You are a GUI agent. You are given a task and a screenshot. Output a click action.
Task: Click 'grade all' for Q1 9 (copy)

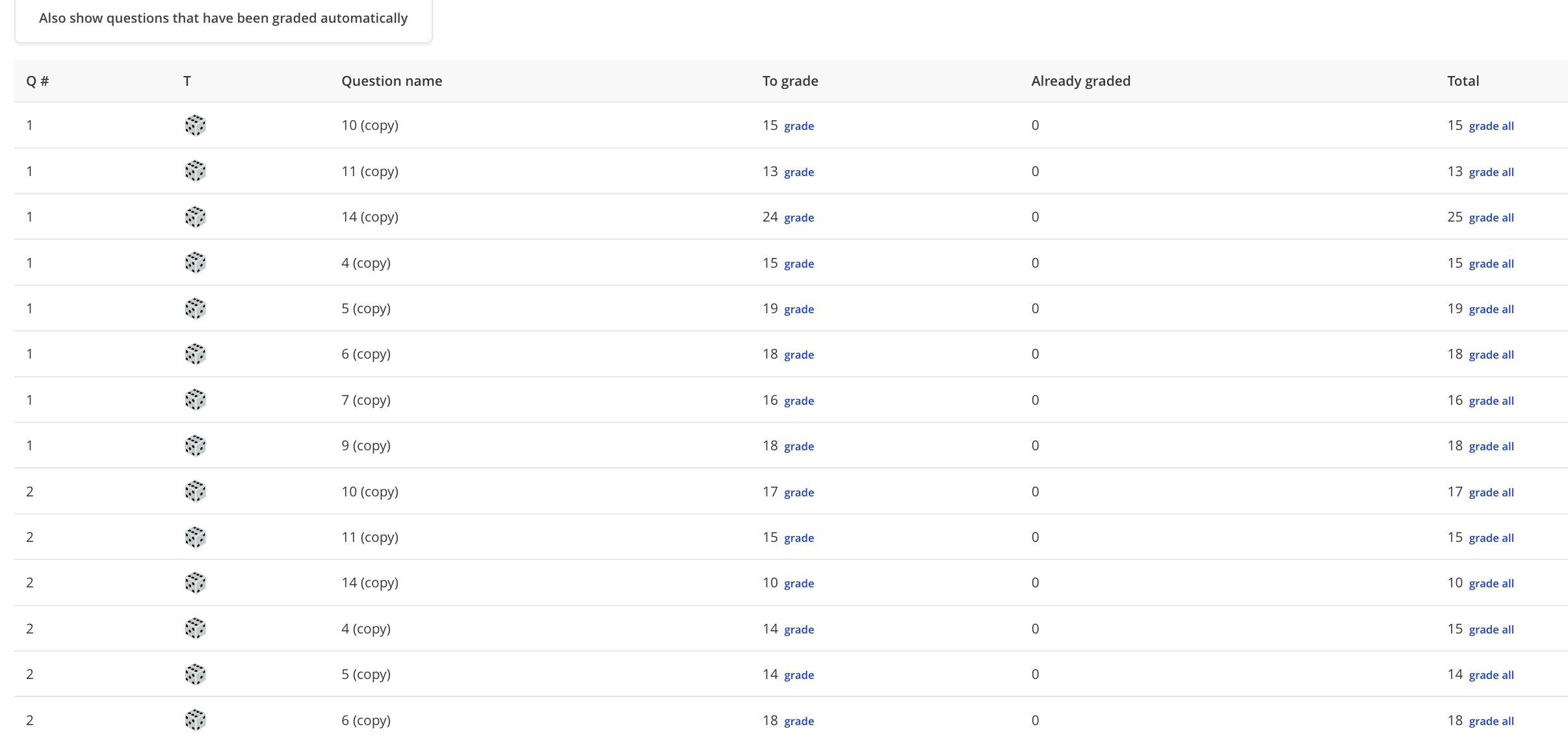point(1491,446)
